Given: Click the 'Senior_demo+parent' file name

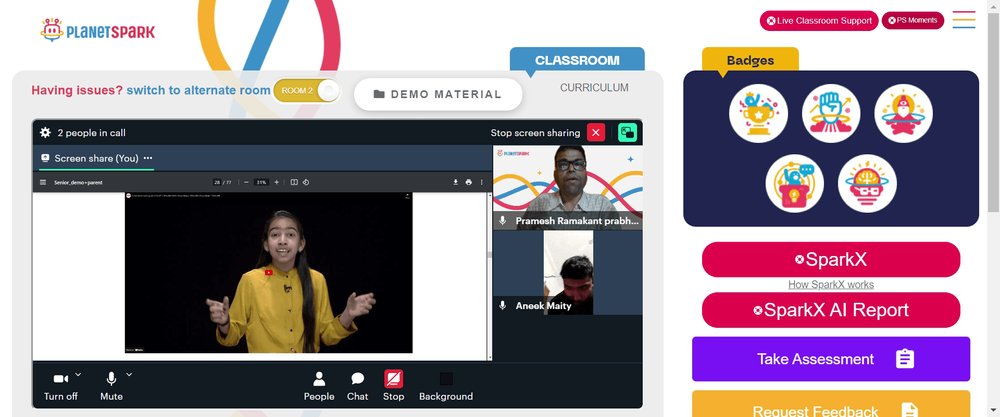Looking at the screenshot, I should [78, 182].
